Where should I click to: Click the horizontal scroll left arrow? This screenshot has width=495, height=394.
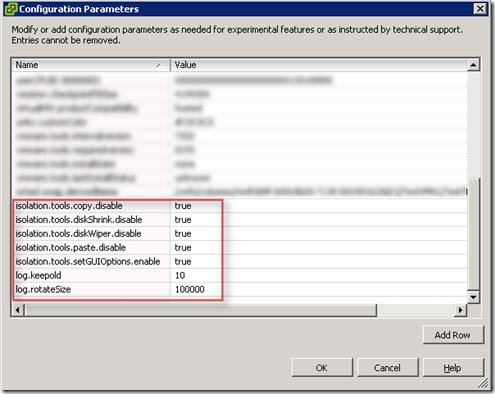[x=18, y=310]
